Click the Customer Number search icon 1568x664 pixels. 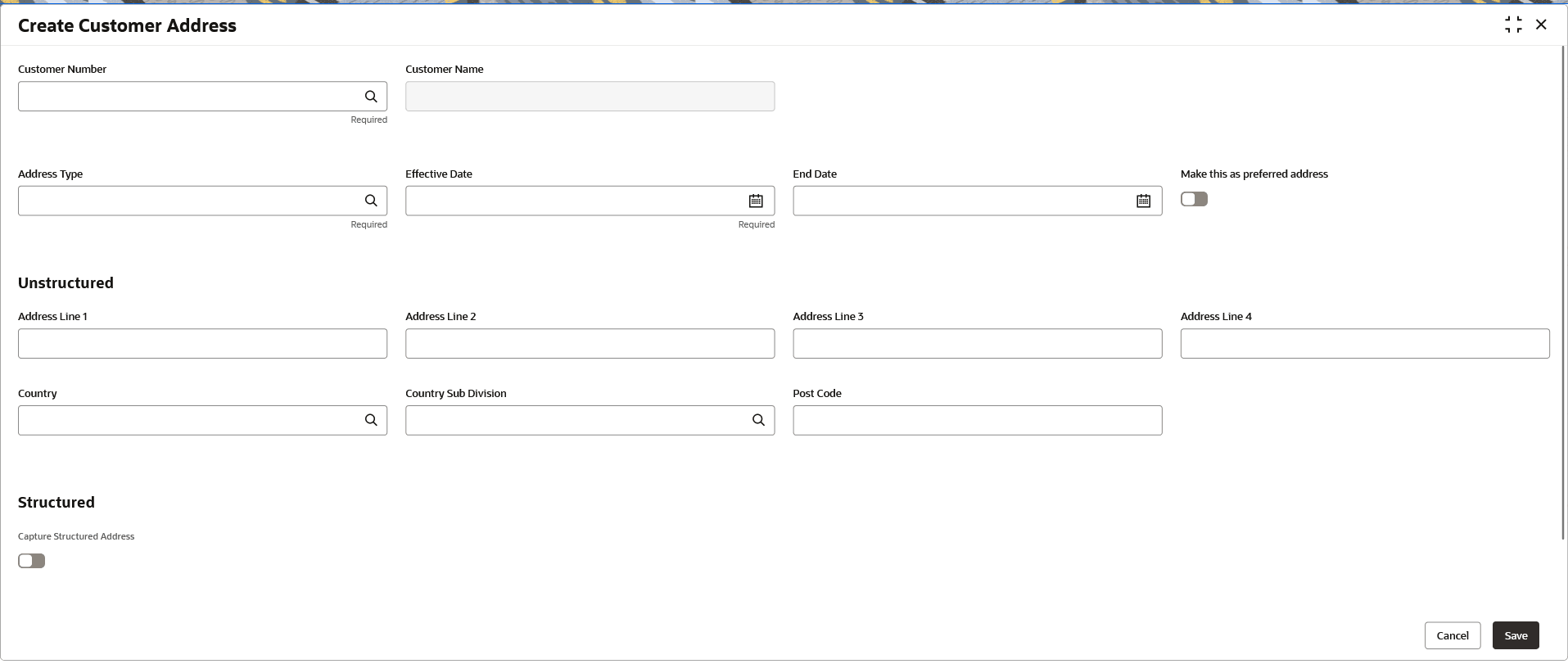click(x=371, y=97)
